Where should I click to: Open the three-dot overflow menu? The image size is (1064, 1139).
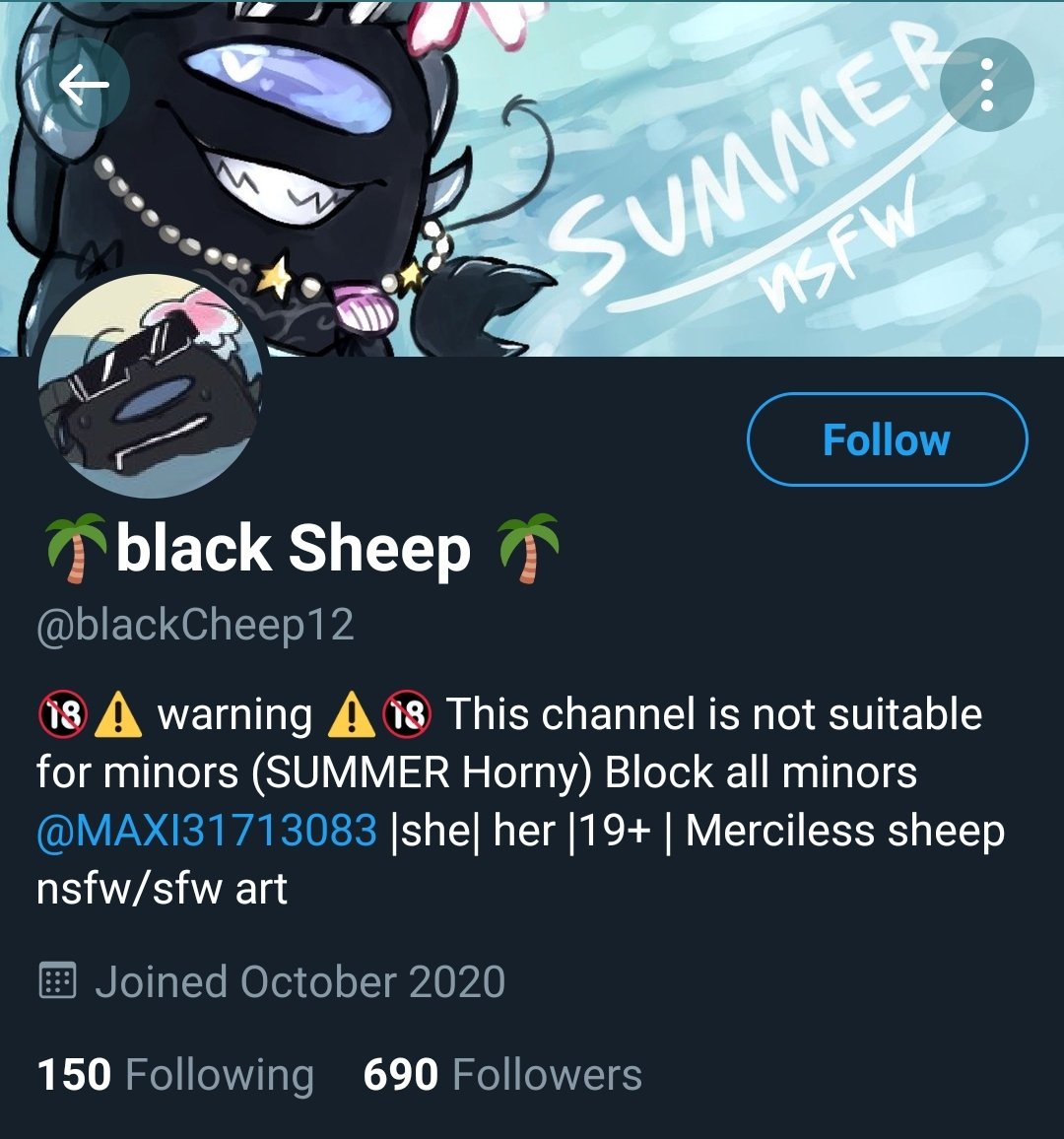[x=986, y=85]
